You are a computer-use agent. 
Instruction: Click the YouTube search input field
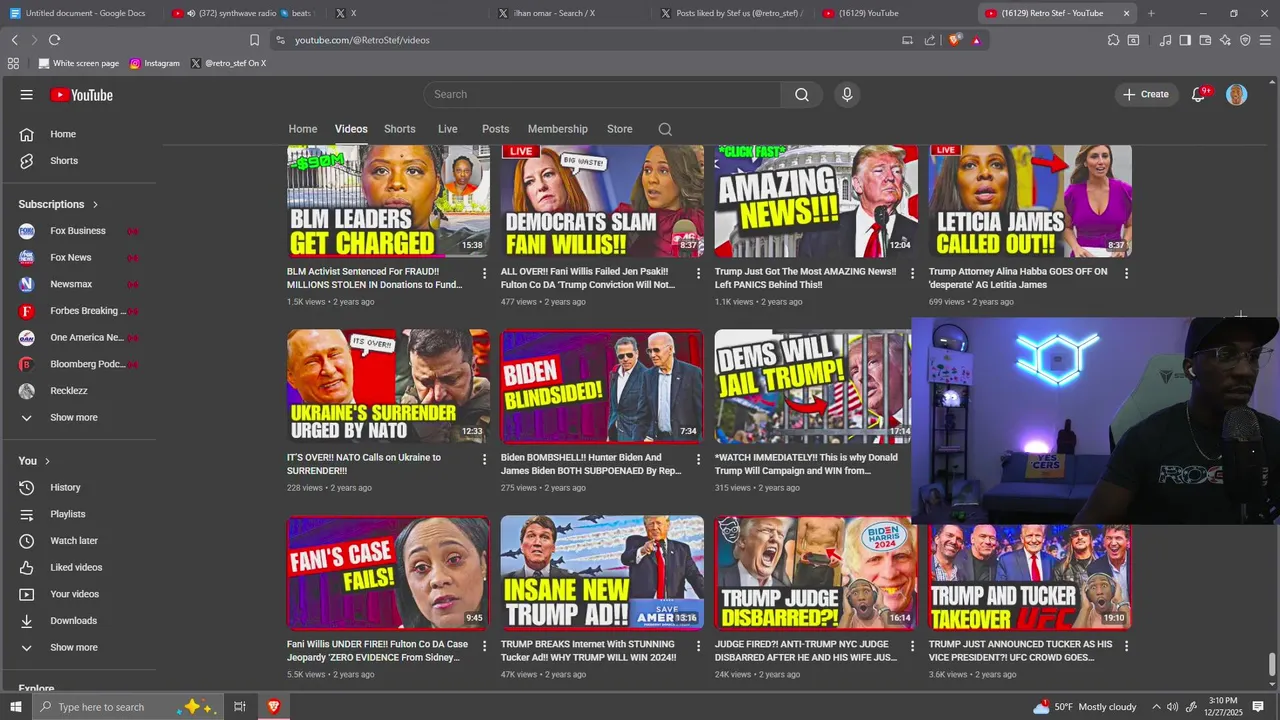[x=603, y=94]
